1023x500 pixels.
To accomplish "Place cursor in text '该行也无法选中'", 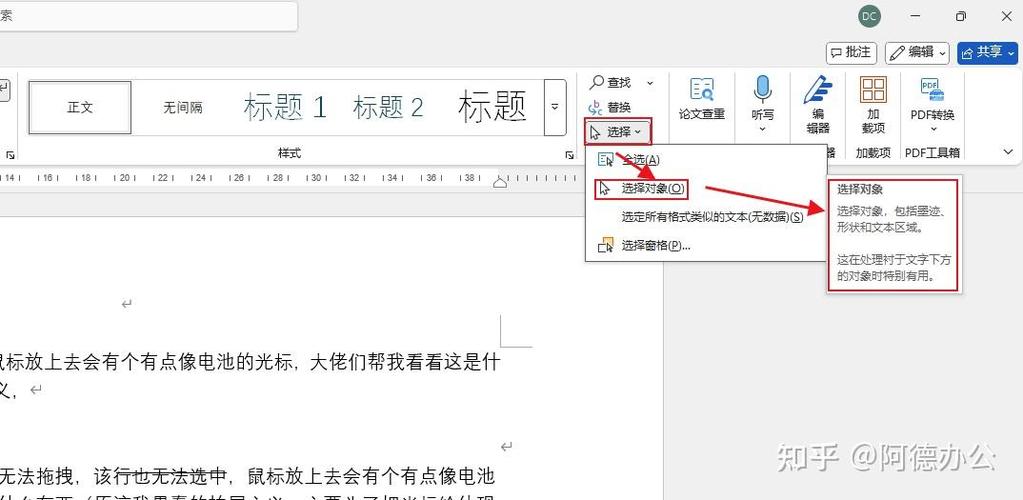I will pyautogui.click(x=160, y=477).
